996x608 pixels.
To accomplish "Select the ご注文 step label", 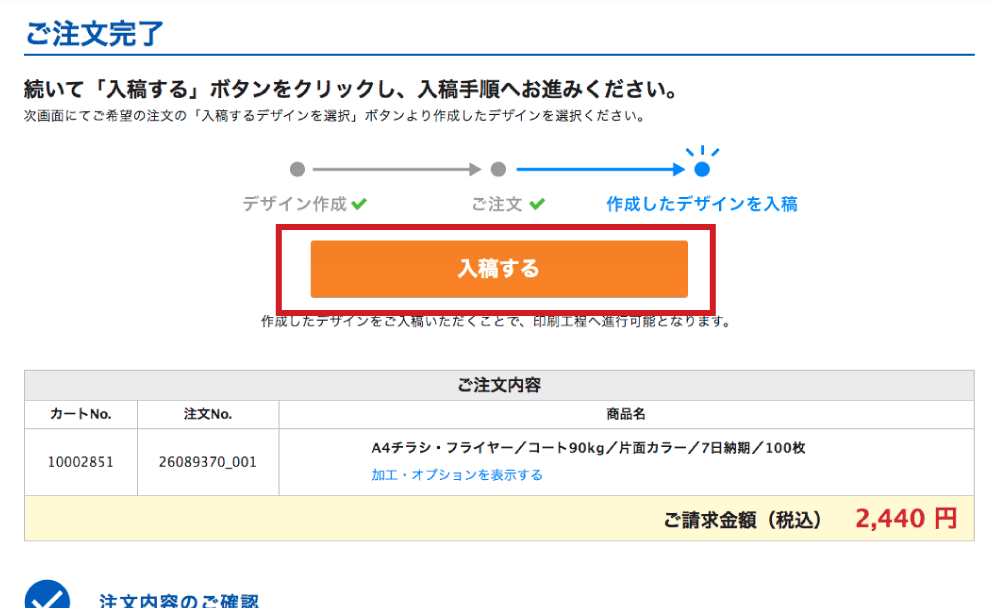I will point(497,205).
